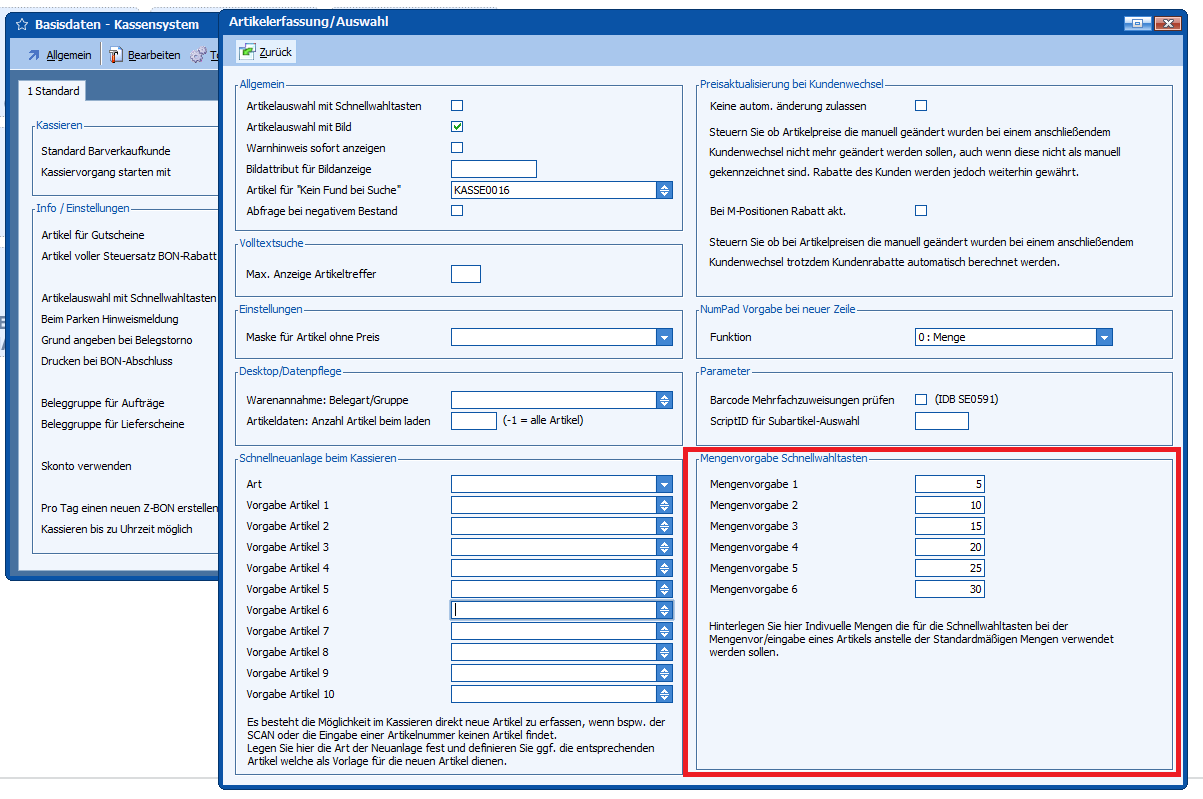Switch to the 1 Standard tab
The image size is (1203, 799).
(x=53, y=91)
